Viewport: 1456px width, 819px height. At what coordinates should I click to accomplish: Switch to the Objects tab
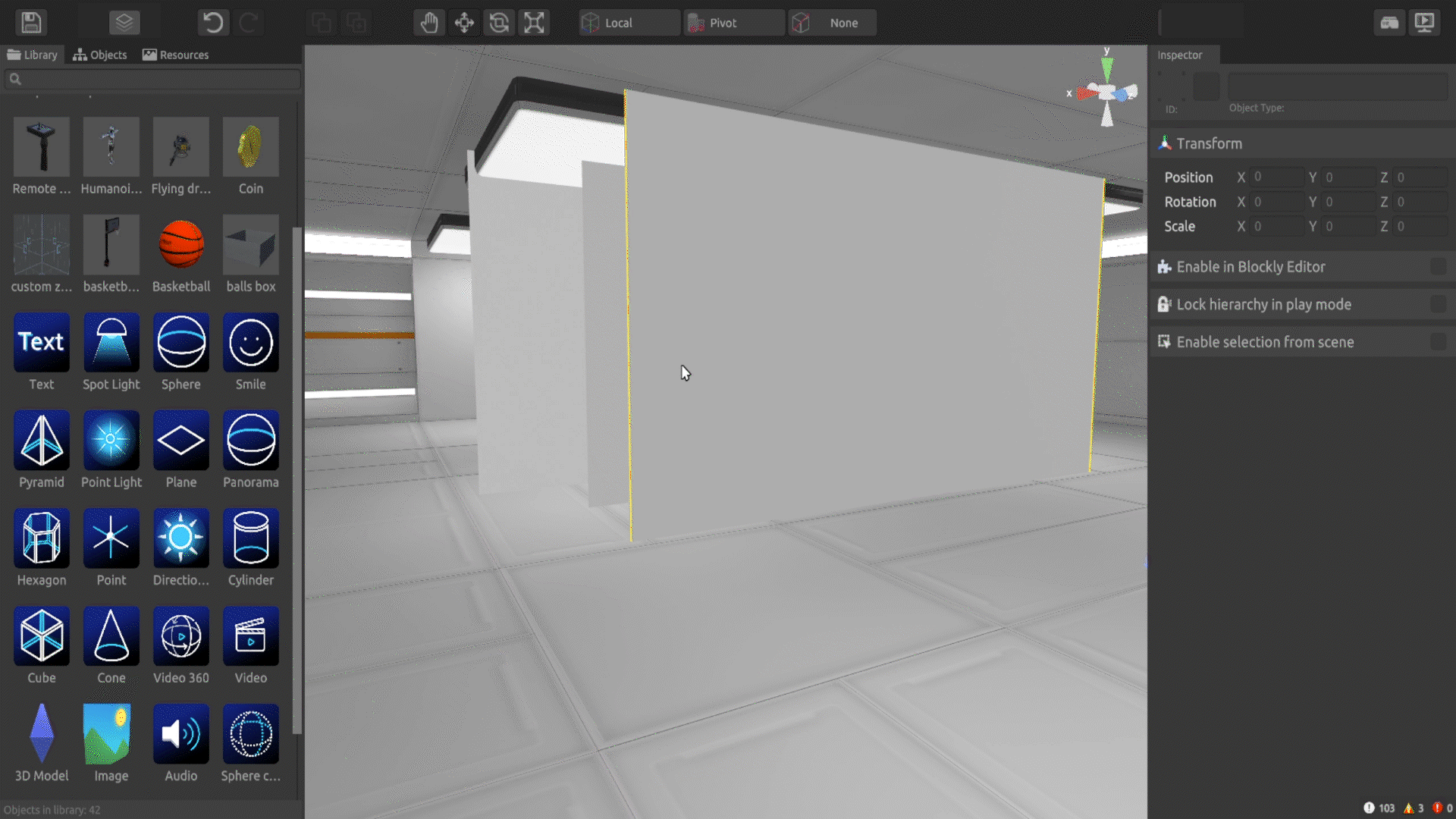point(100,55)
